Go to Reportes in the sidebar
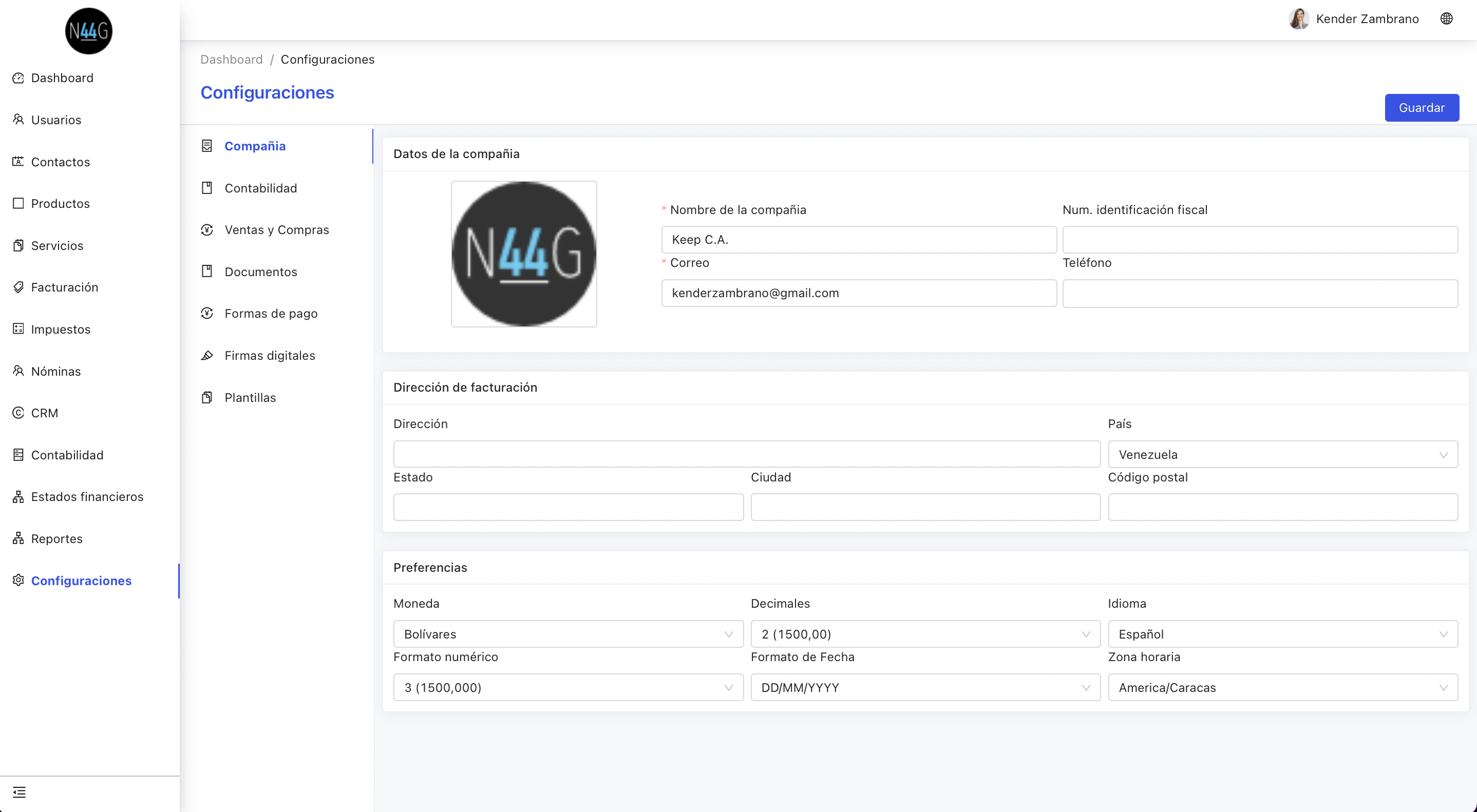The height and width of the screenshot is (812, 1477). coord(89,538)
